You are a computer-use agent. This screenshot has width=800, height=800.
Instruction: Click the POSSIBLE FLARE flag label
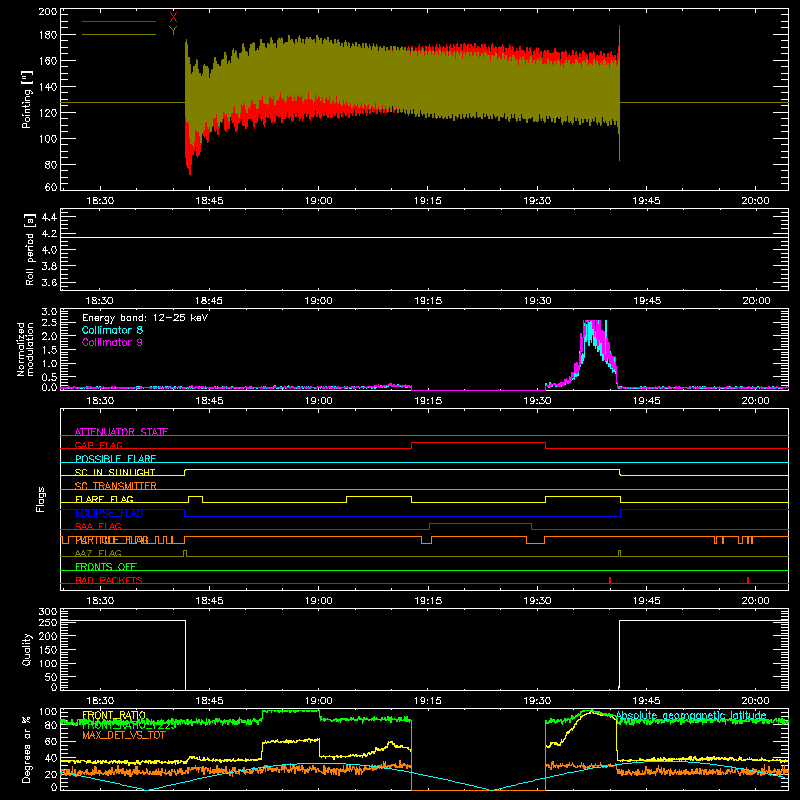115,459
